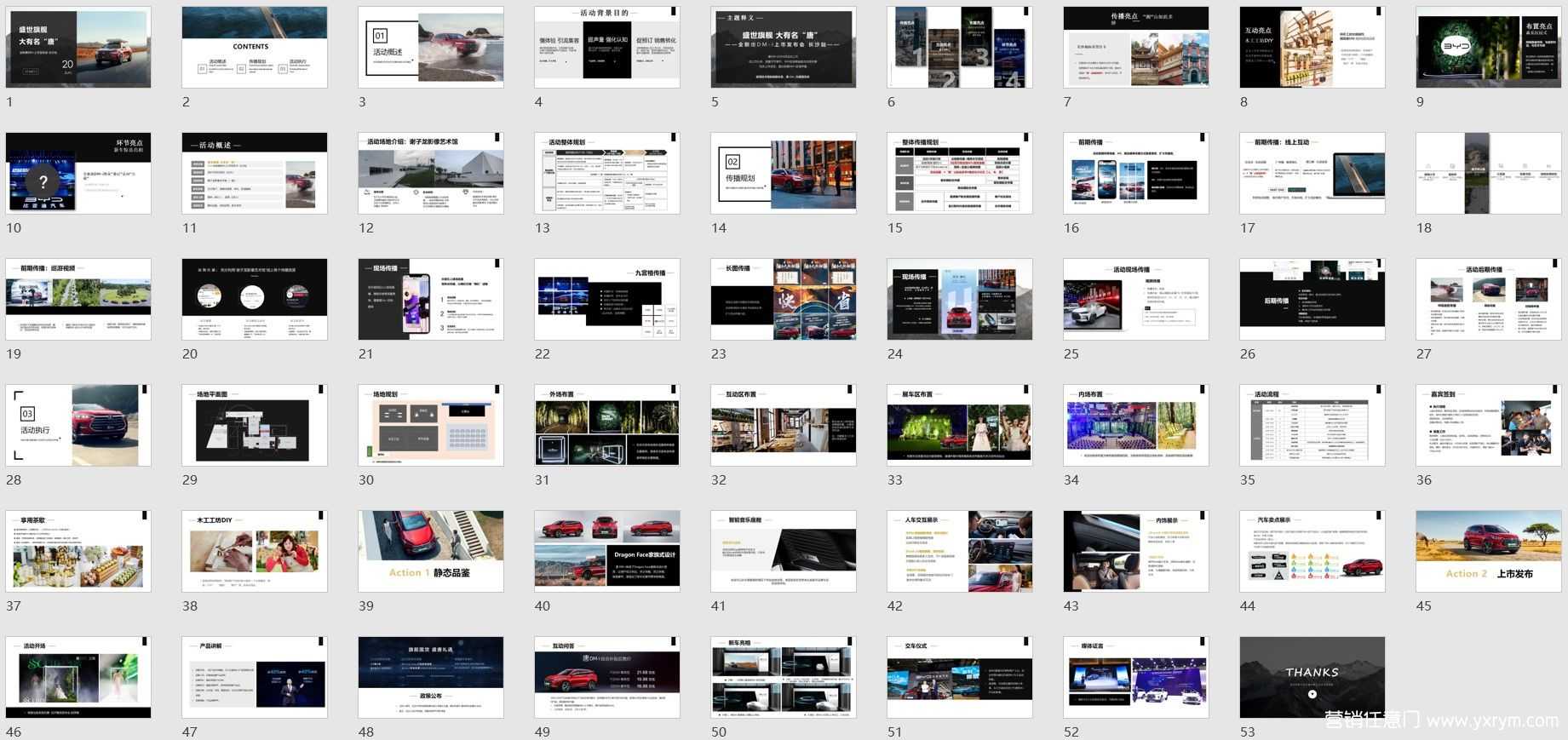Select slide 48 政策公布
The image size is (1568, 740).
coord(431,677)
